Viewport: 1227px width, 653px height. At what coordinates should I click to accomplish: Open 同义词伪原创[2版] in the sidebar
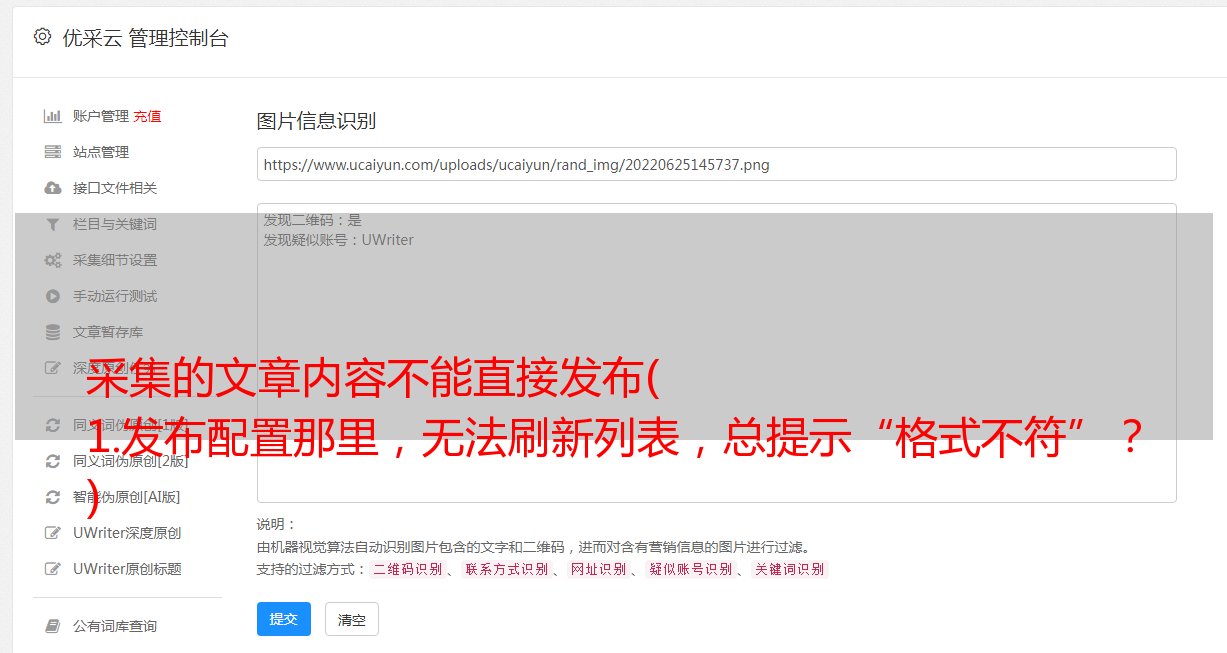(130, 461)
